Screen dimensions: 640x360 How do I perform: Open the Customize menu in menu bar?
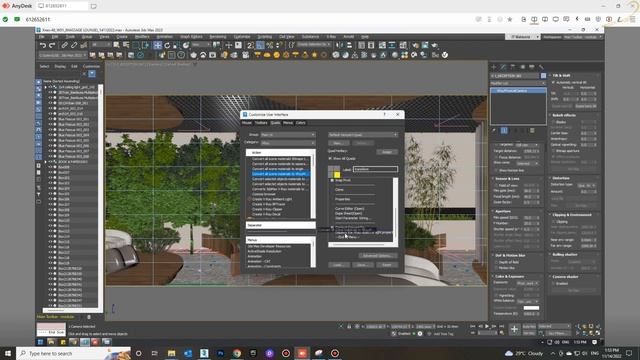tap(242, 37)
